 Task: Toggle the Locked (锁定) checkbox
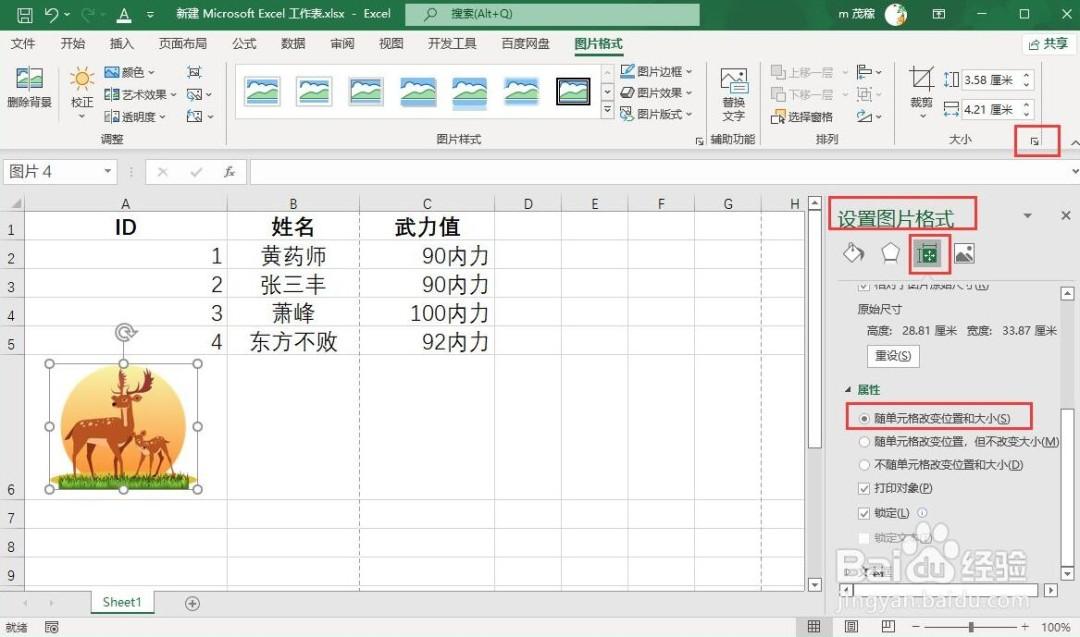[864, 513]
